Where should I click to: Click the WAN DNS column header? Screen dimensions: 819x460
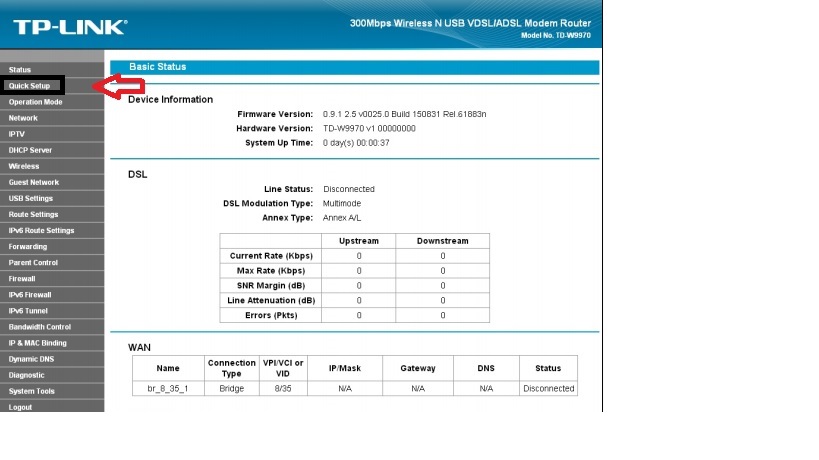(486, 368)
